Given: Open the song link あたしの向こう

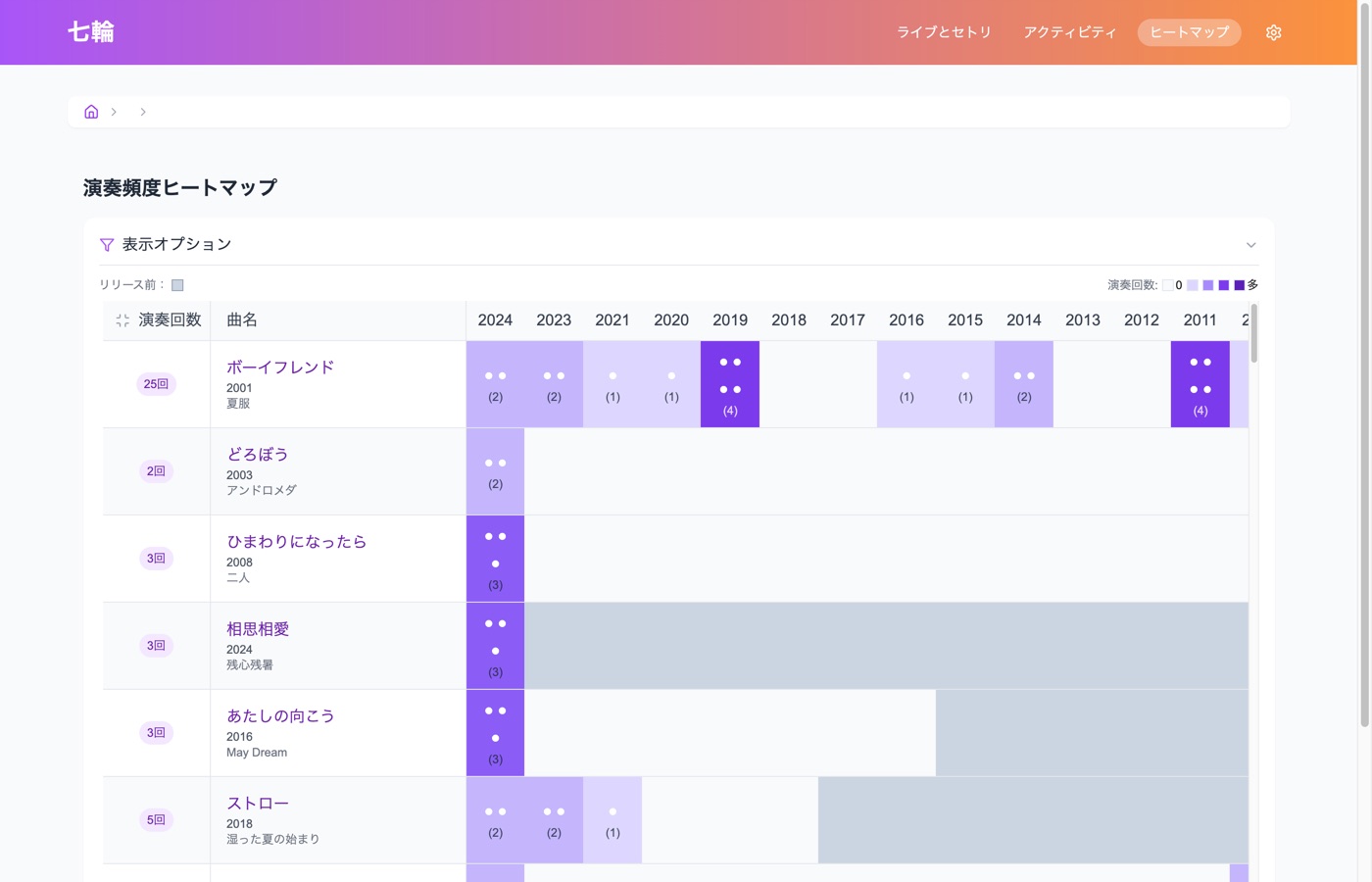Looking at the screenshot, I should [x=280, y=716].
